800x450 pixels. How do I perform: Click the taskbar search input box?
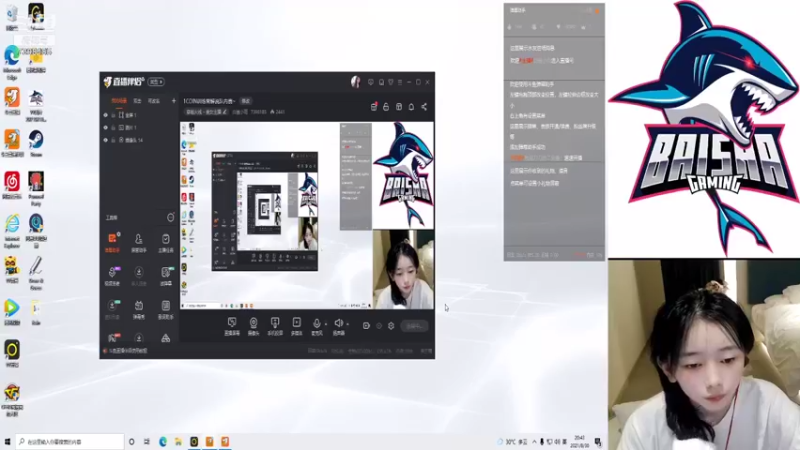(x=70, y=441)
